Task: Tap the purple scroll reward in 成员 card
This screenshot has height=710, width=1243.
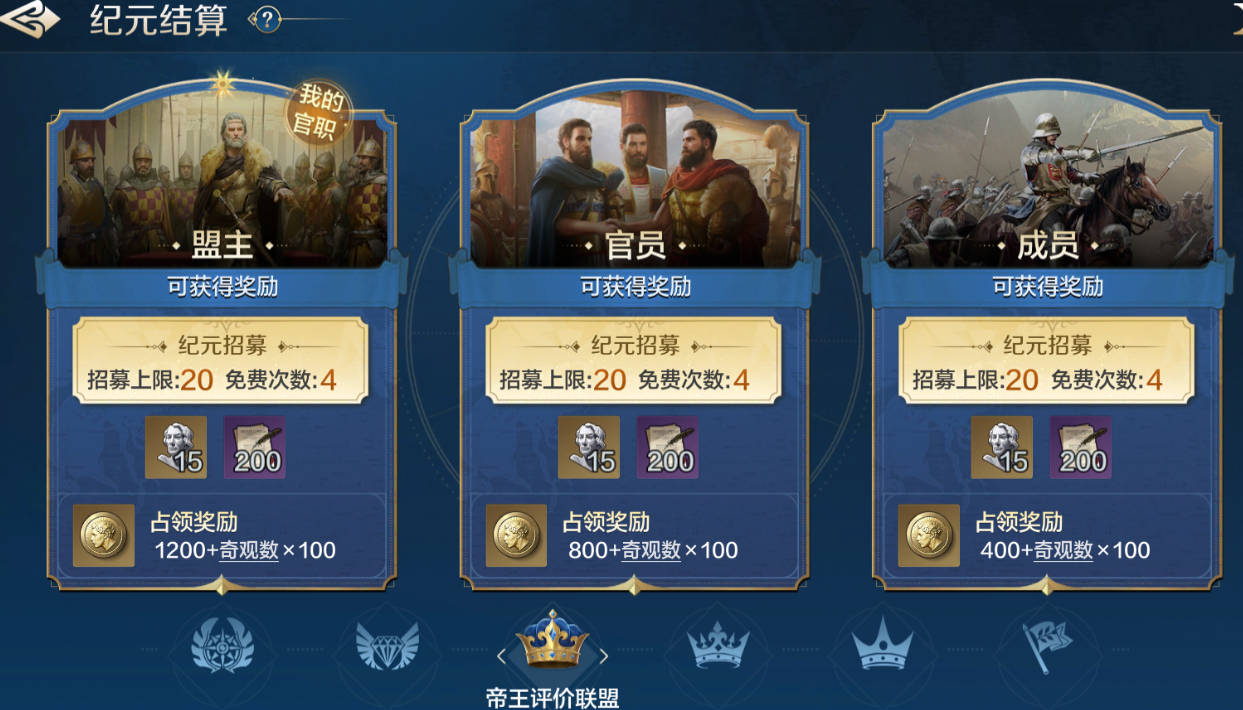Action: click(x=1080, y=447)
